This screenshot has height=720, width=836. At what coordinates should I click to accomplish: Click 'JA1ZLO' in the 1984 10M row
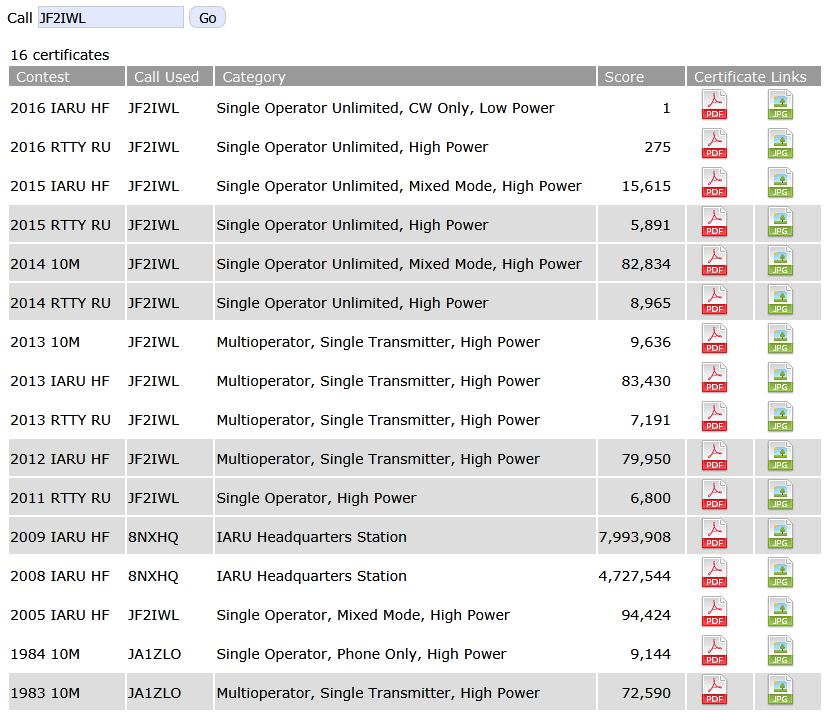(x=155, y=654)
